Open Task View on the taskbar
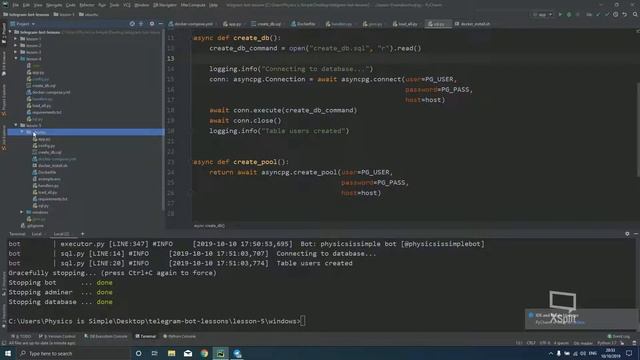The height and width of the screenshot is (360, 640). [155, 353]
